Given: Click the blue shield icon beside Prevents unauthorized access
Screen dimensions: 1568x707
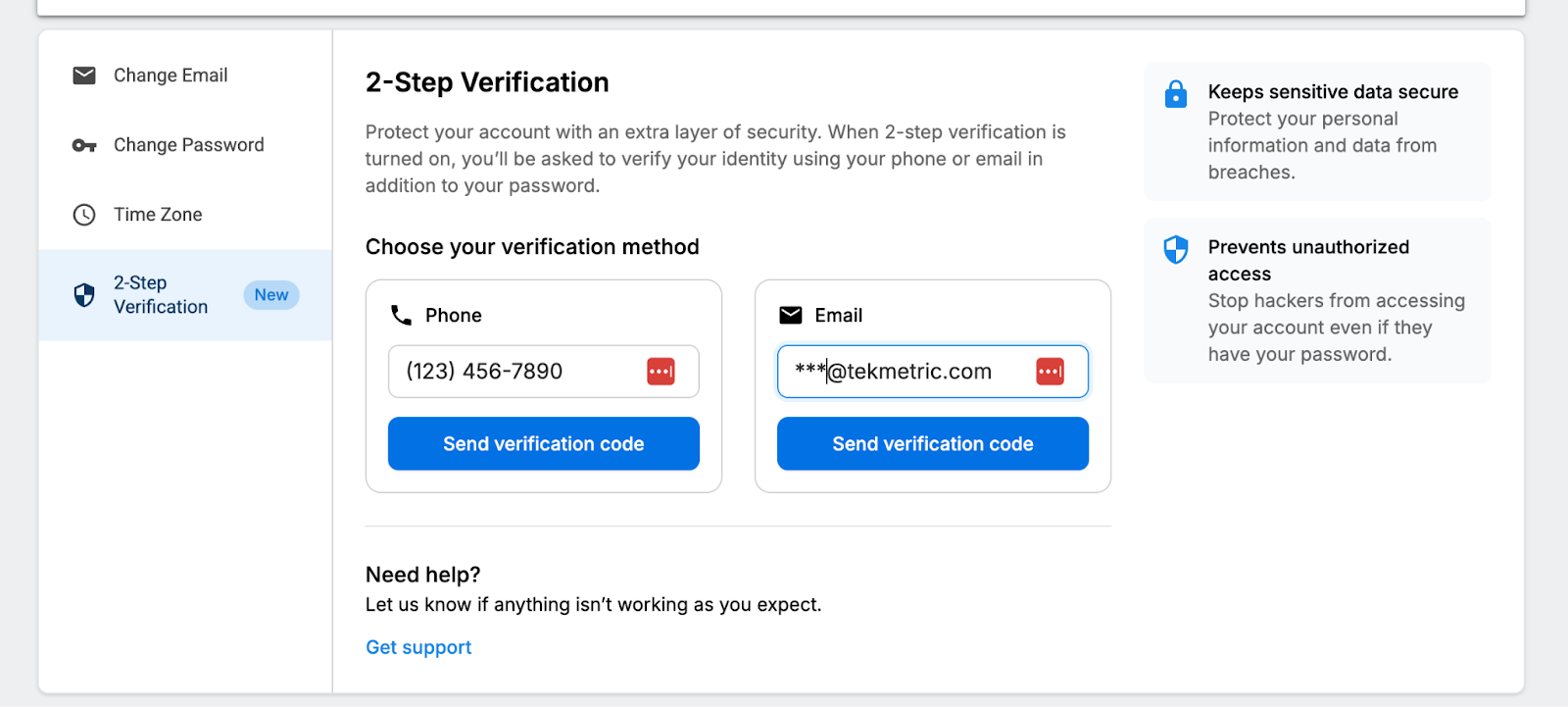Looking at the screenshot, I should click(x=1175, y=249).
